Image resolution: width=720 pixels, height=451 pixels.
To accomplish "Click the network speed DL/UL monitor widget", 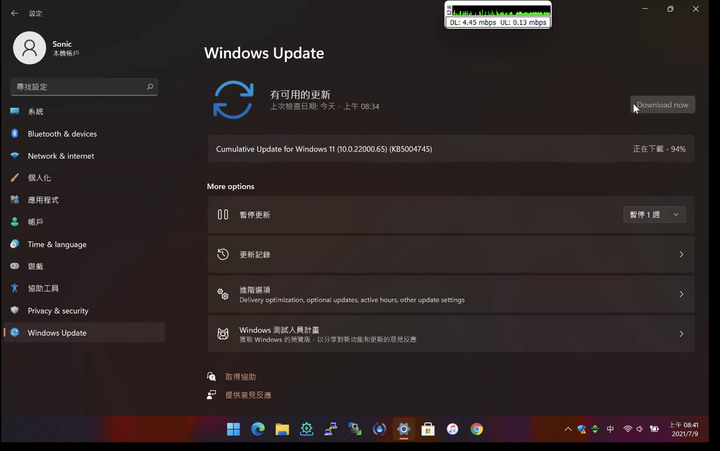I will pos(498,15).
